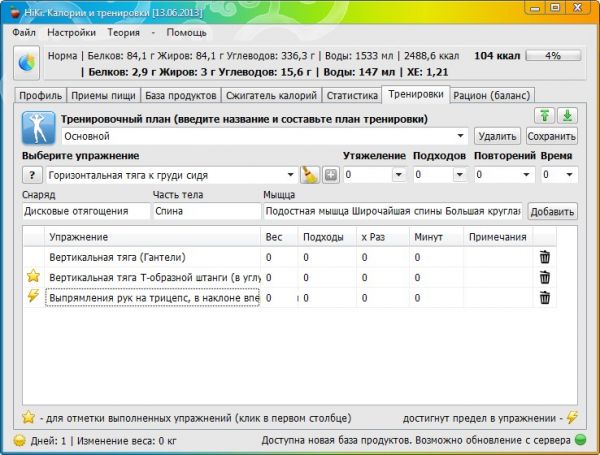The height and width of the screenshot is (455, 600).
Task: Open the Основной training plan dropdown
Action: pyautogui.click(x=460, y=136)
